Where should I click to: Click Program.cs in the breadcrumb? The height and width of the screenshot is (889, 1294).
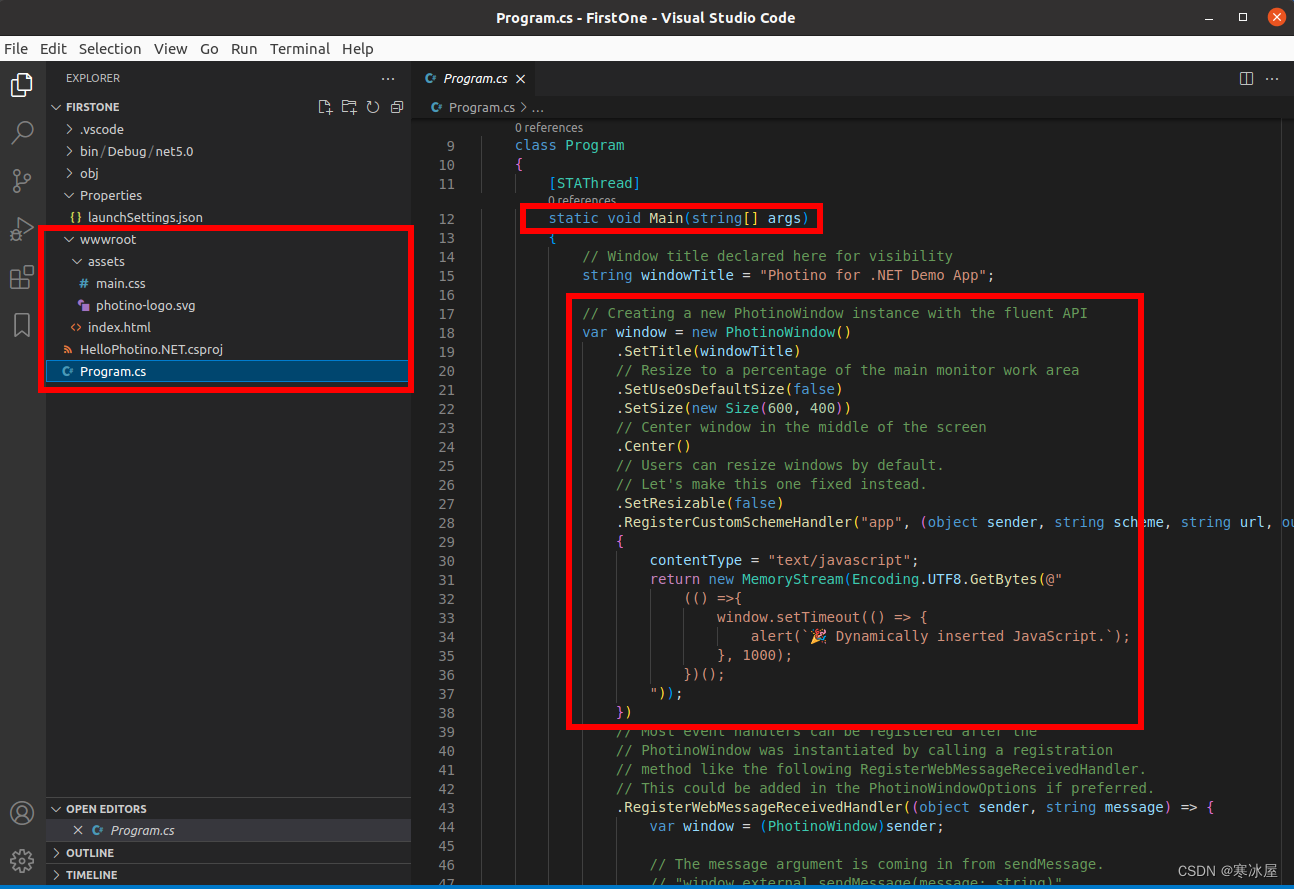pos(481,107)
